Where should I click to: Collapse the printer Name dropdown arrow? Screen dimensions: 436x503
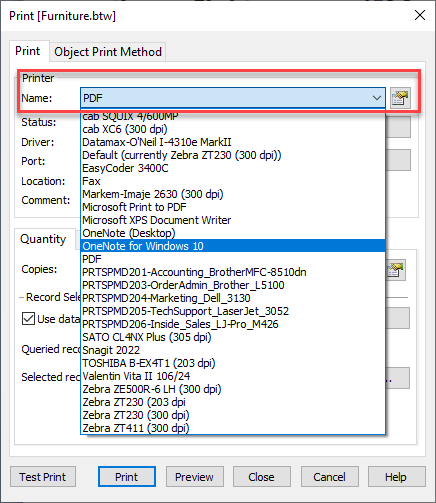[x=377, y=98]
